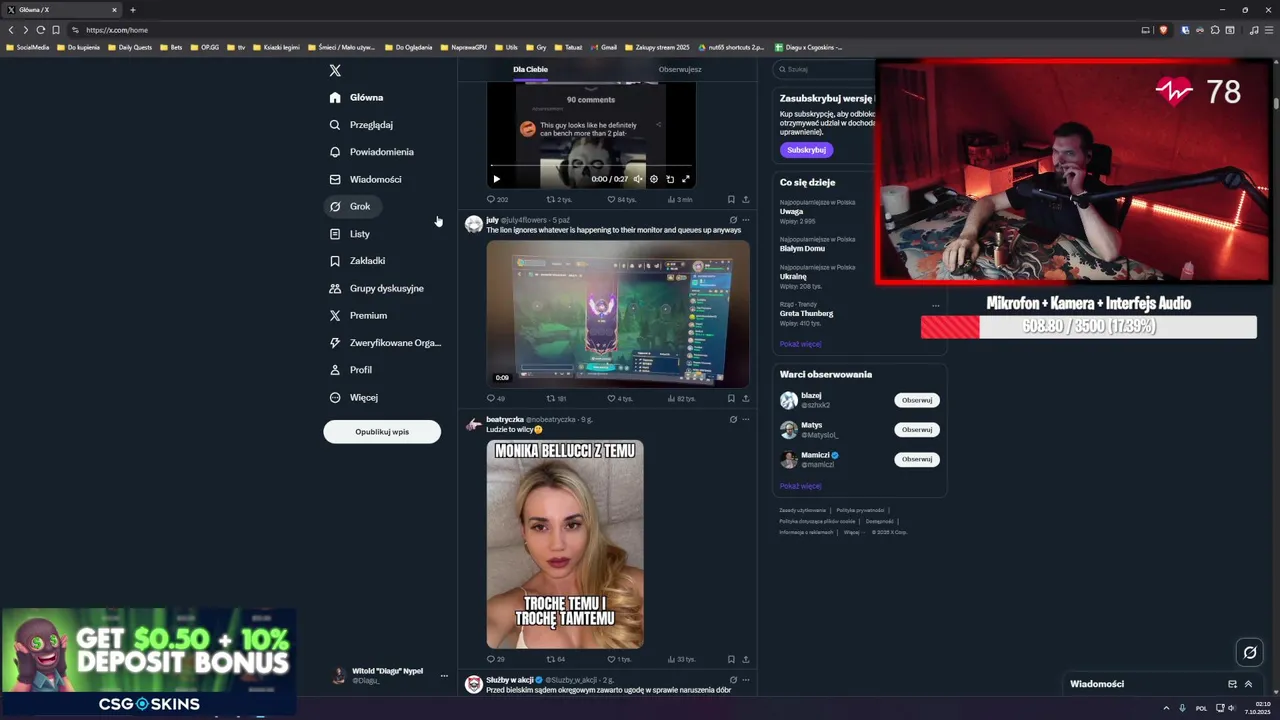Expand the Wiadomości drawer with double chevron
This screenshot has width=1280, height=720.
1248,684
